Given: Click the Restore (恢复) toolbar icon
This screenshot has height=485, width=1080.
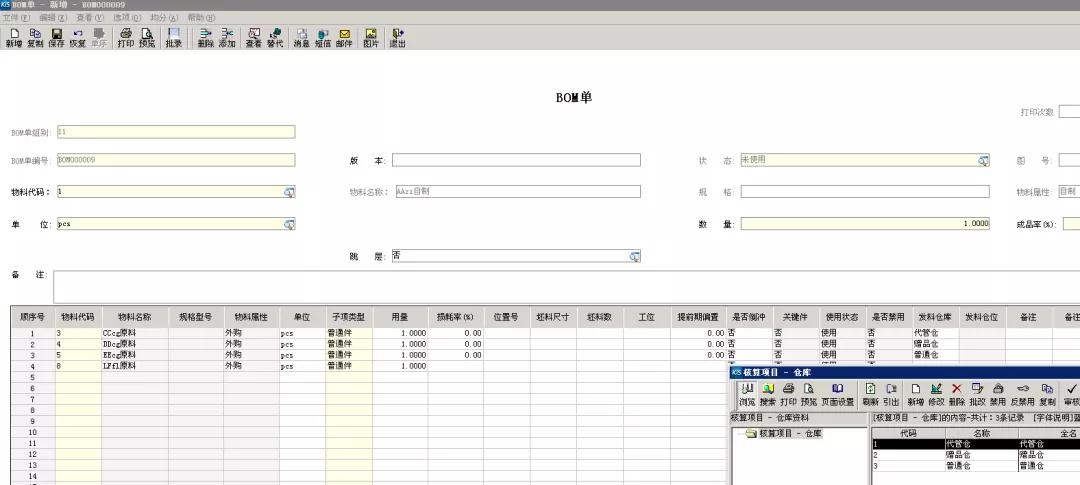Looking at the screenshot, I should point(77,38).
